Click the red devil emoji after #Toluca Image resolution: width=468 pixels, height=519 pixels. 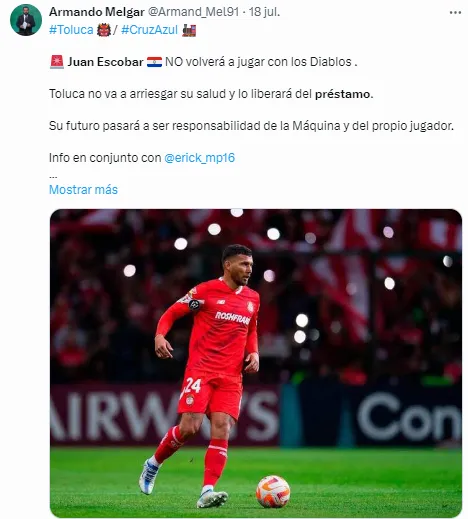coord(104,30)
